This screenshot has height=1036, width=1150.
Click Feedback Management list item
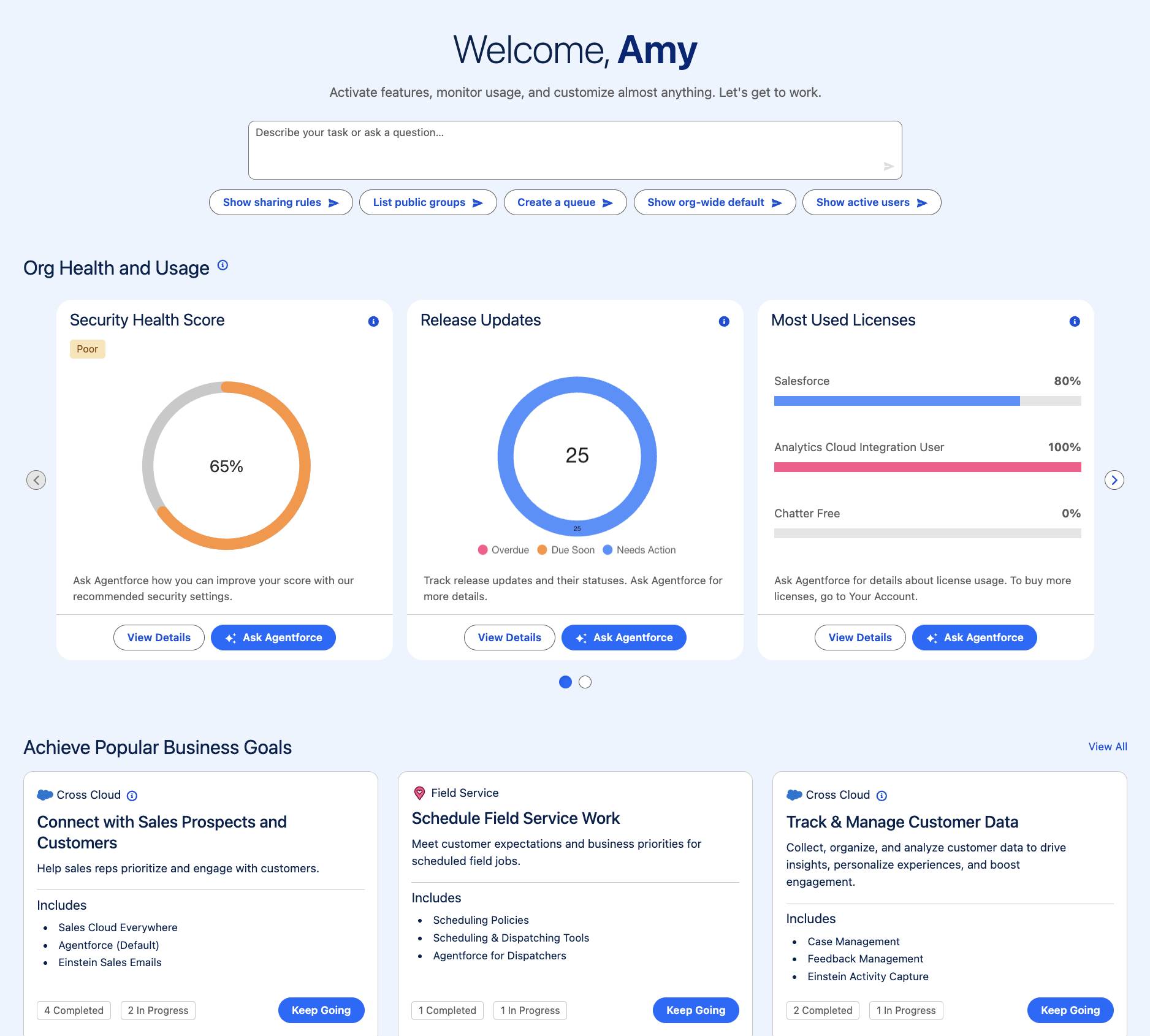[x=865, y=959]
